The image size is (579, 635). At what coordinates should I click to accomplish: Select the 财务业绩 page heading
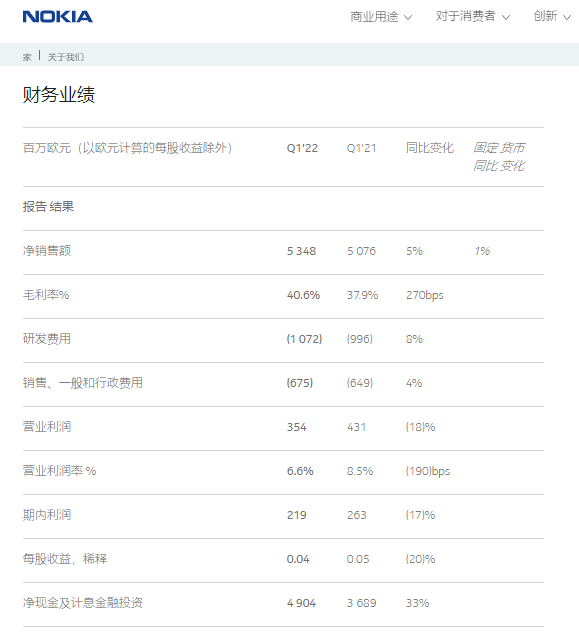[59, 95]
